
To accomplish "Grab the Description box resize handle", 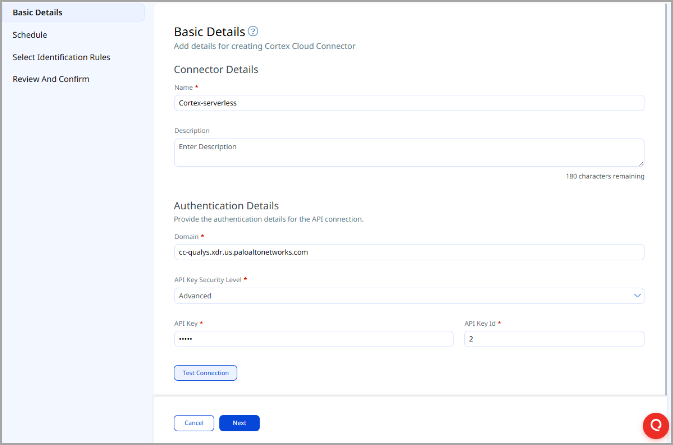I will (x=641, y=162).
